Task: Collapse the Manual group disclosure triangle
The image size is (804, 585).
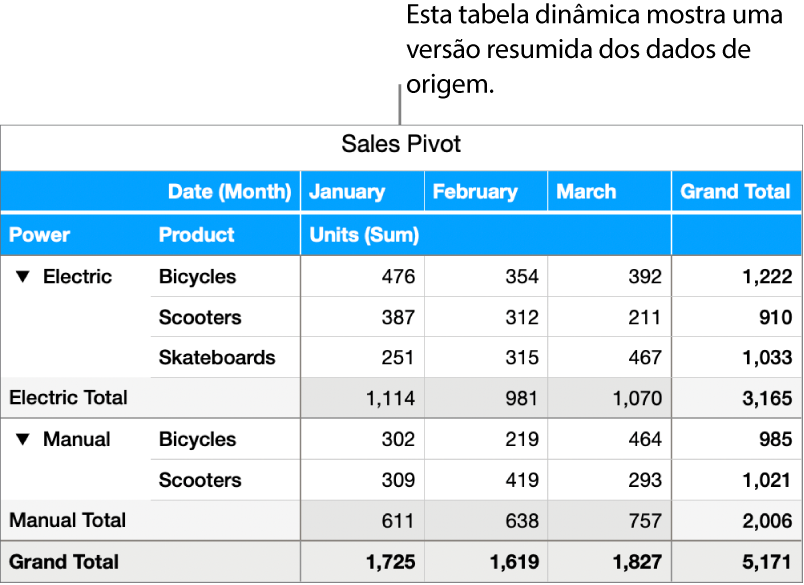Action: pos(23,440)
